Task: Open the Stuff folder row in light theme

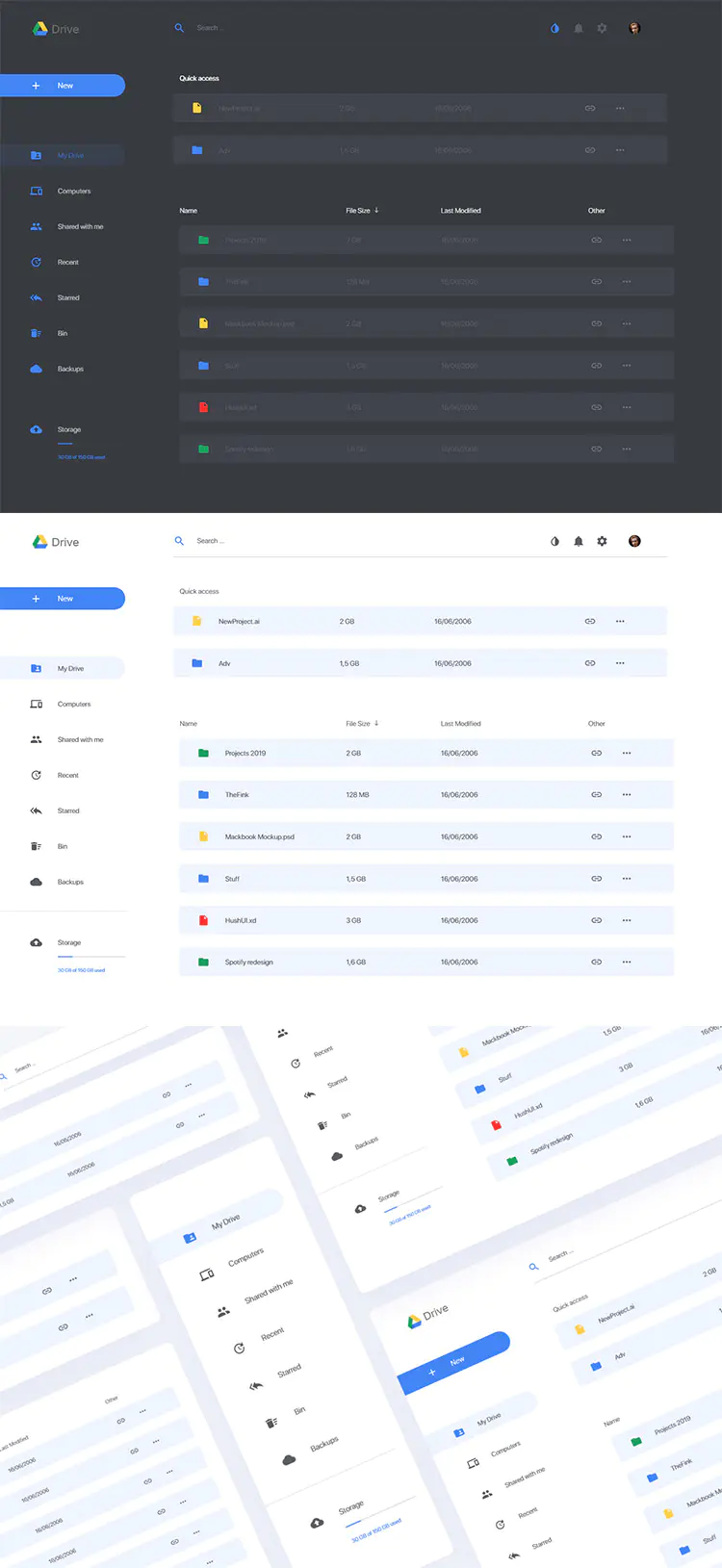Action: pyautogui.click(x=426, y=879)
